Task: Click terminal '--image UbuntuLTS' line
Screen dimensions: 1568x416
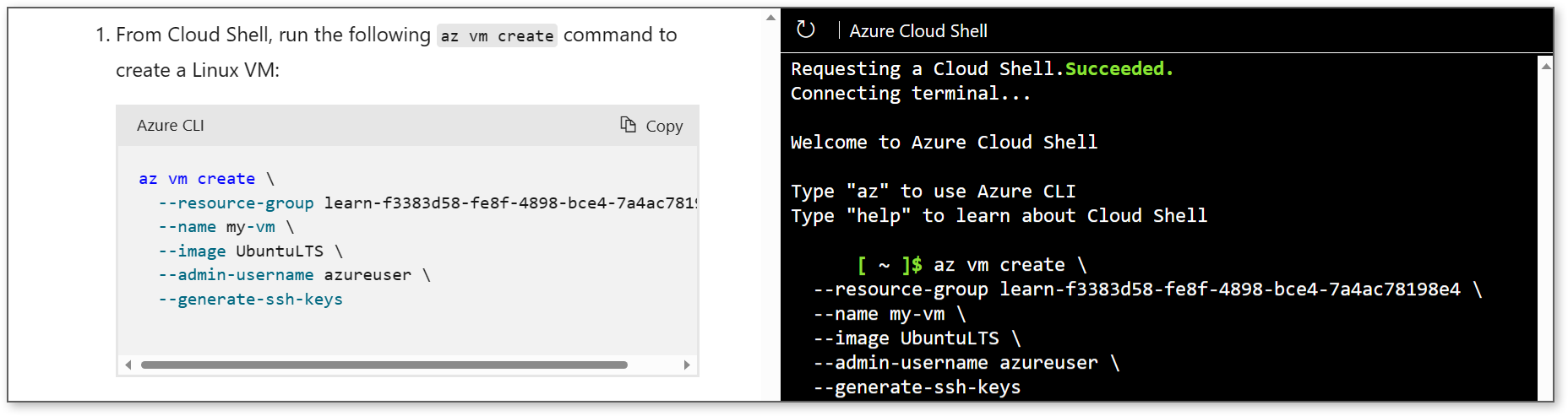Action: click(917, 338)
